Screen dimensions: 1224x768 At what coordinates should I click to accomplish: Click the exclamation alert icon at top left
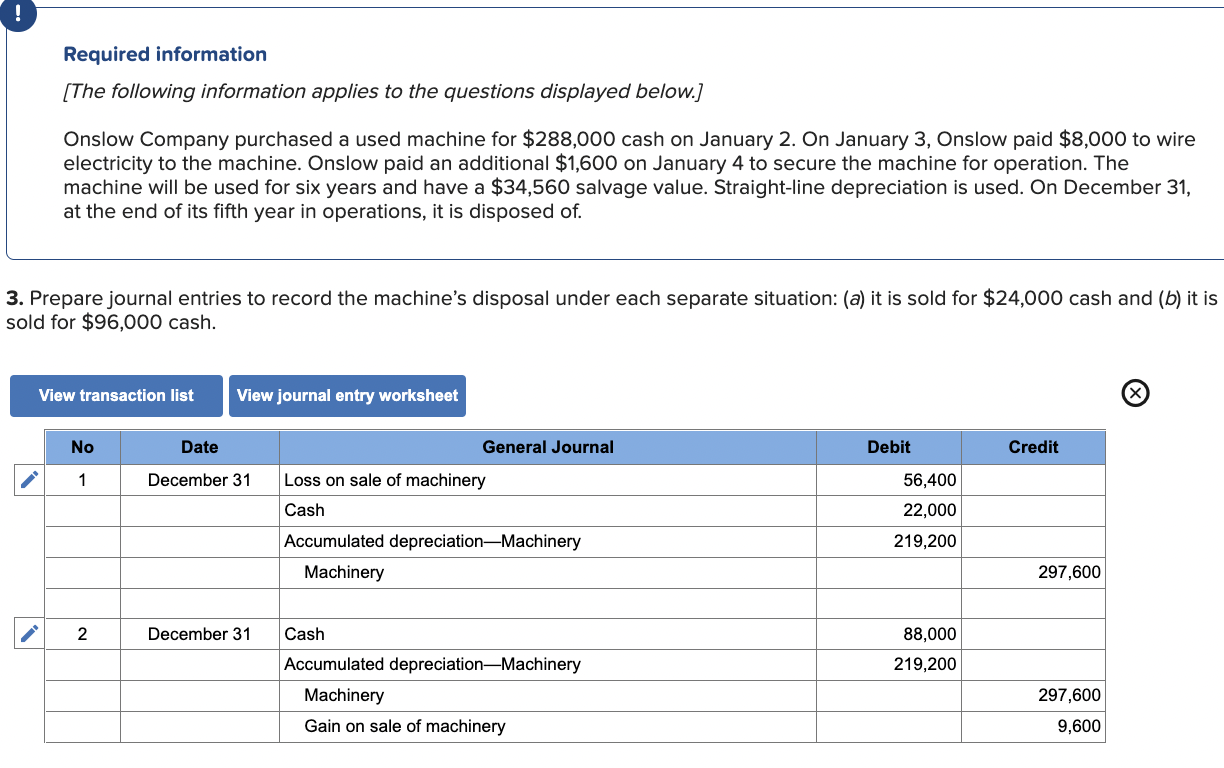click(x=18, y=15)
